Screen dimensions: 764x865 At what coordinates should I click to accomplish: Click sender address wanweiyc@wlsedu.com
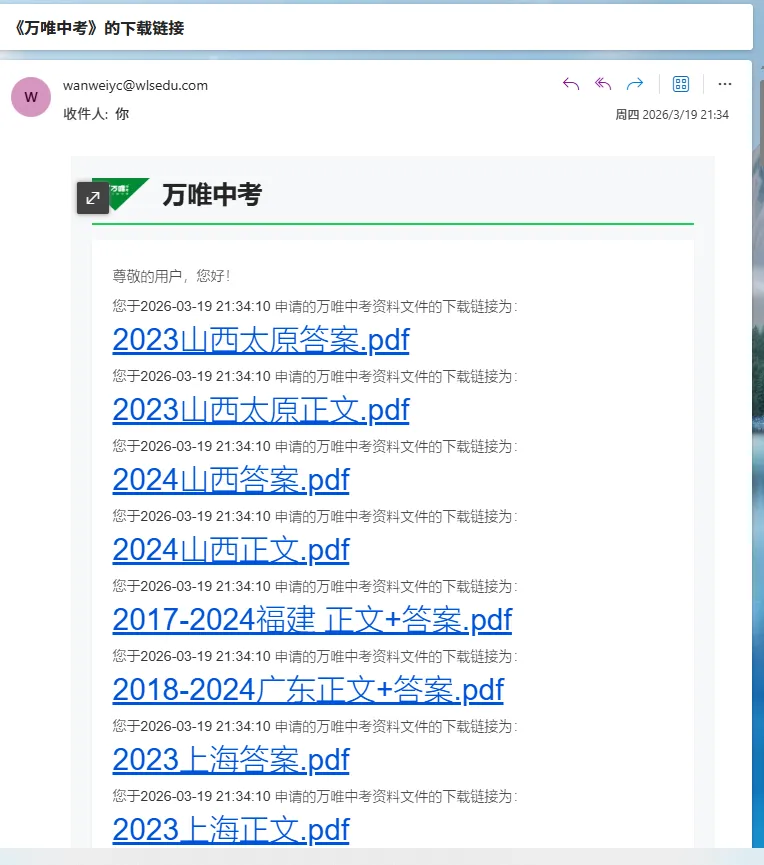click(x=135, y=86)
